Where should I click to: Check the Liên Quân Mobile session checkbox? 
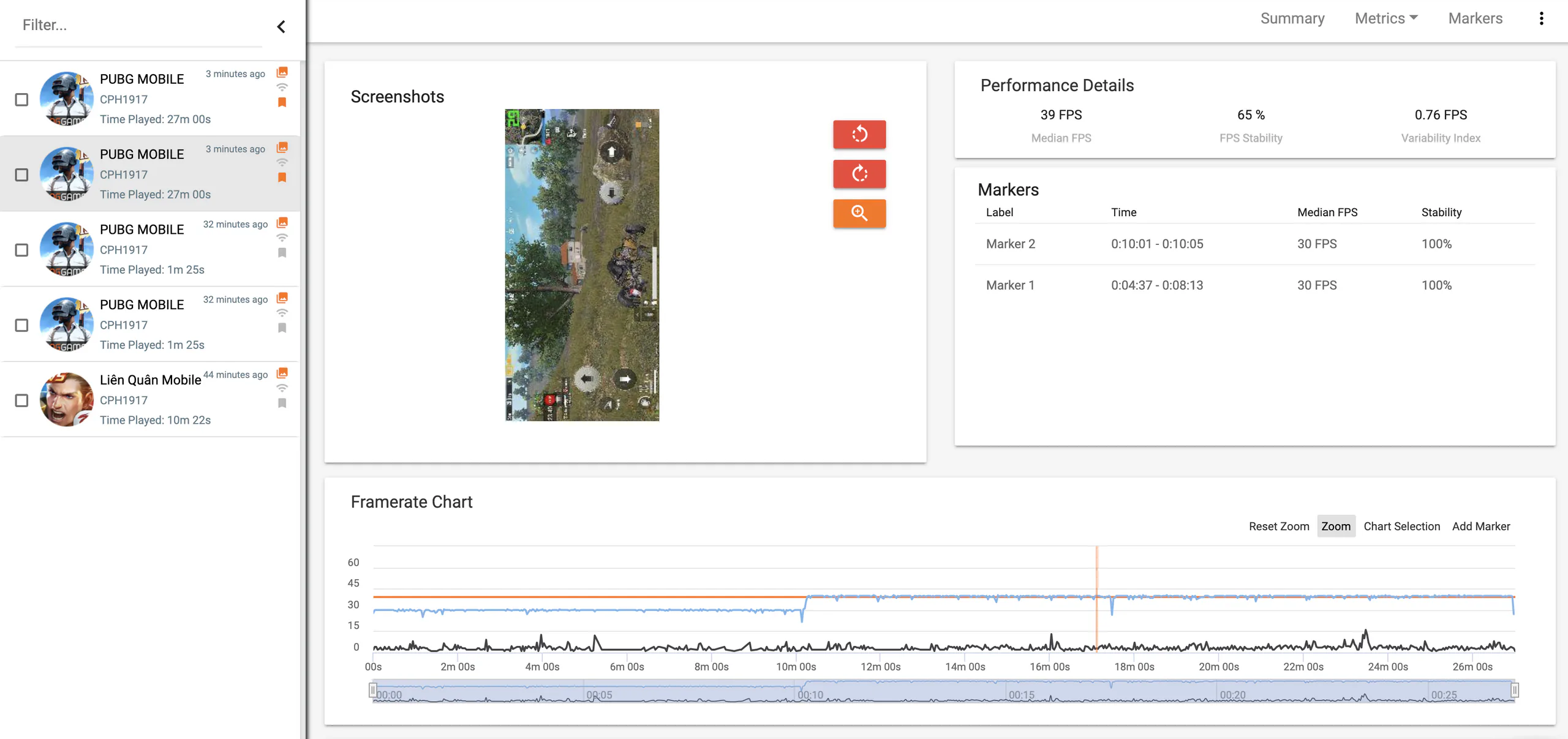(x=21, y=400)
